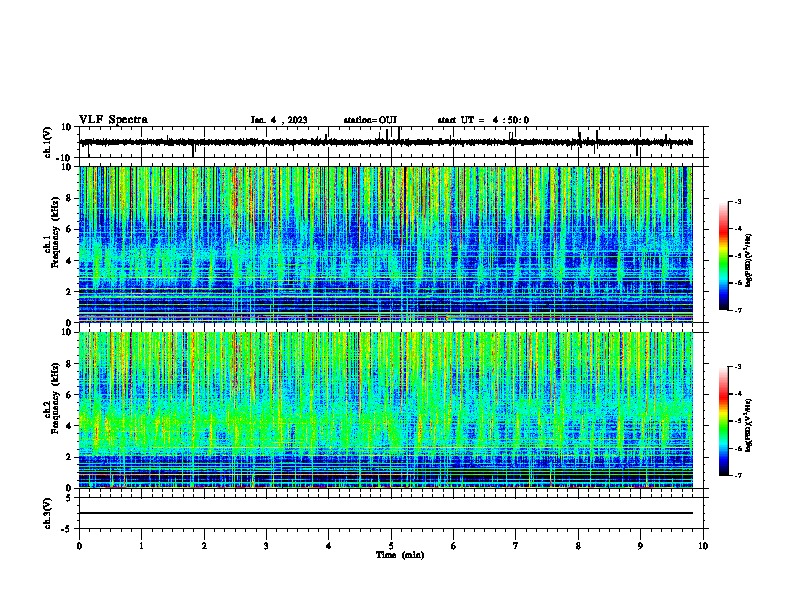Screen dimensions: 792x612
Task: Click time axis tick label '10'
Action: (703, 546)
